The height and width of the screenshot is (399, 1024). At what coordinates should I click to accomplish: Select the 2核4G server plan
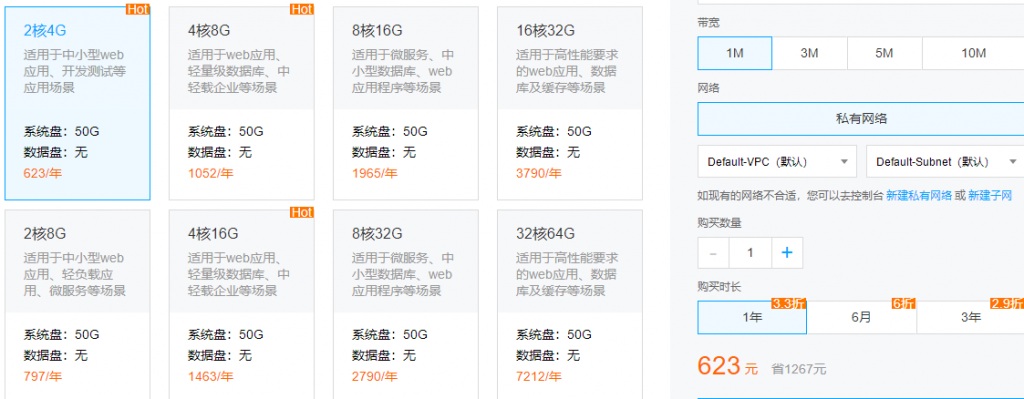(78, 103)
